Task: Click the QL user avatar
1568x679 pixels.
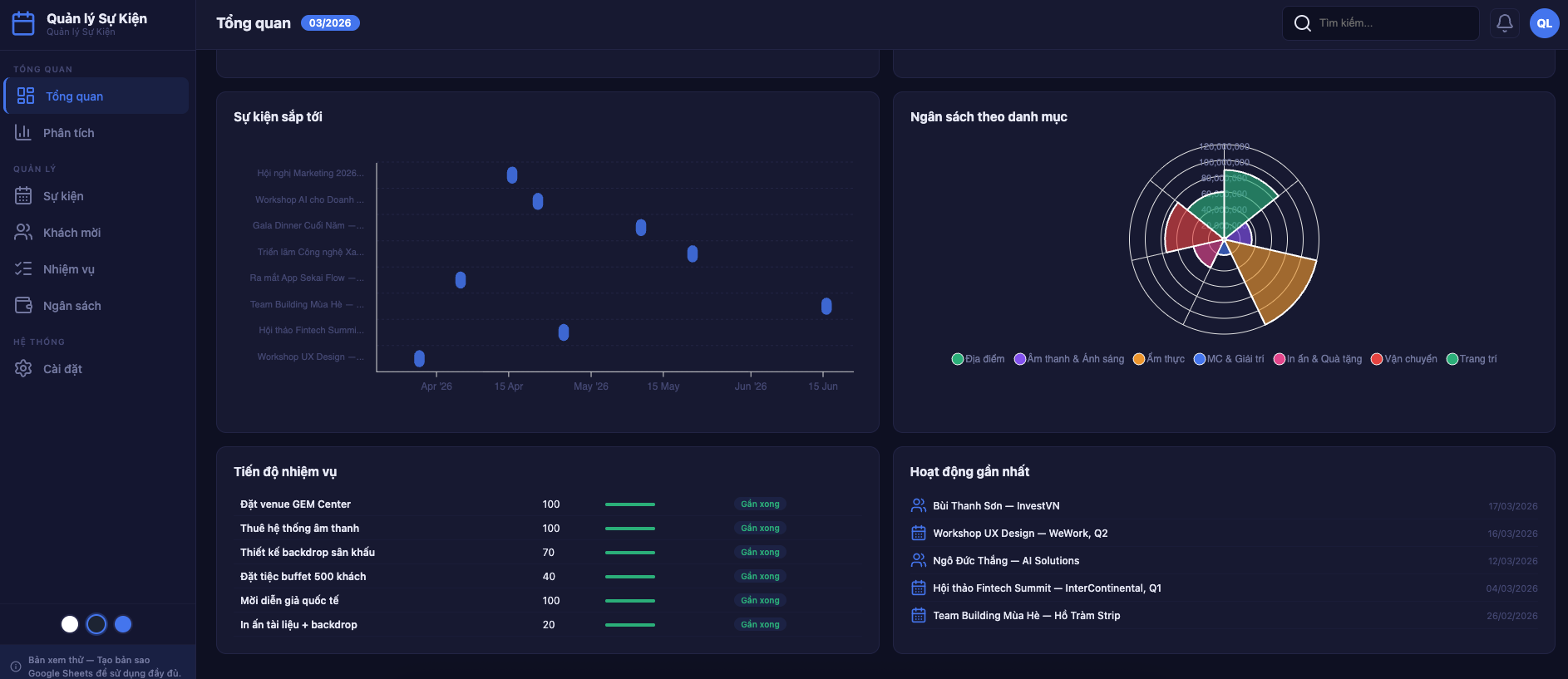Action: (x=1544, y=23)
